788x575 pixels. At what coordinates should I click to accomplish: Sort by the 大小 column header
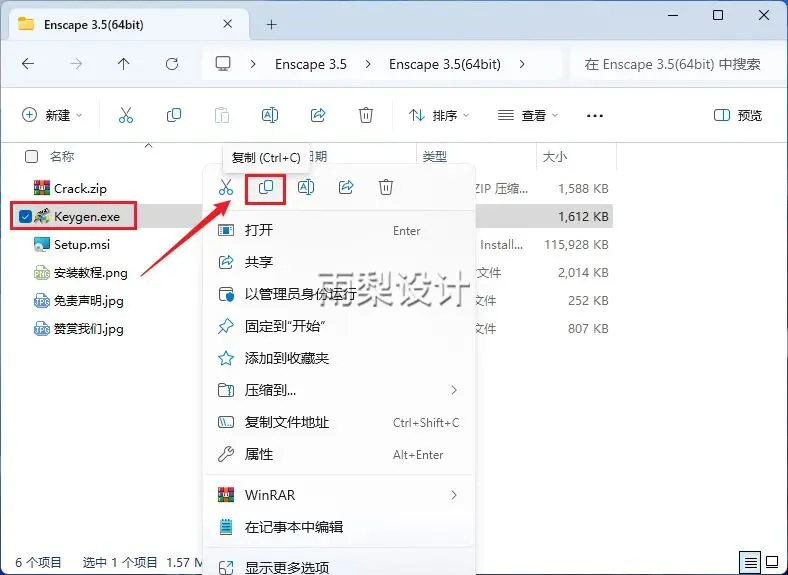[x=555, y=157]
